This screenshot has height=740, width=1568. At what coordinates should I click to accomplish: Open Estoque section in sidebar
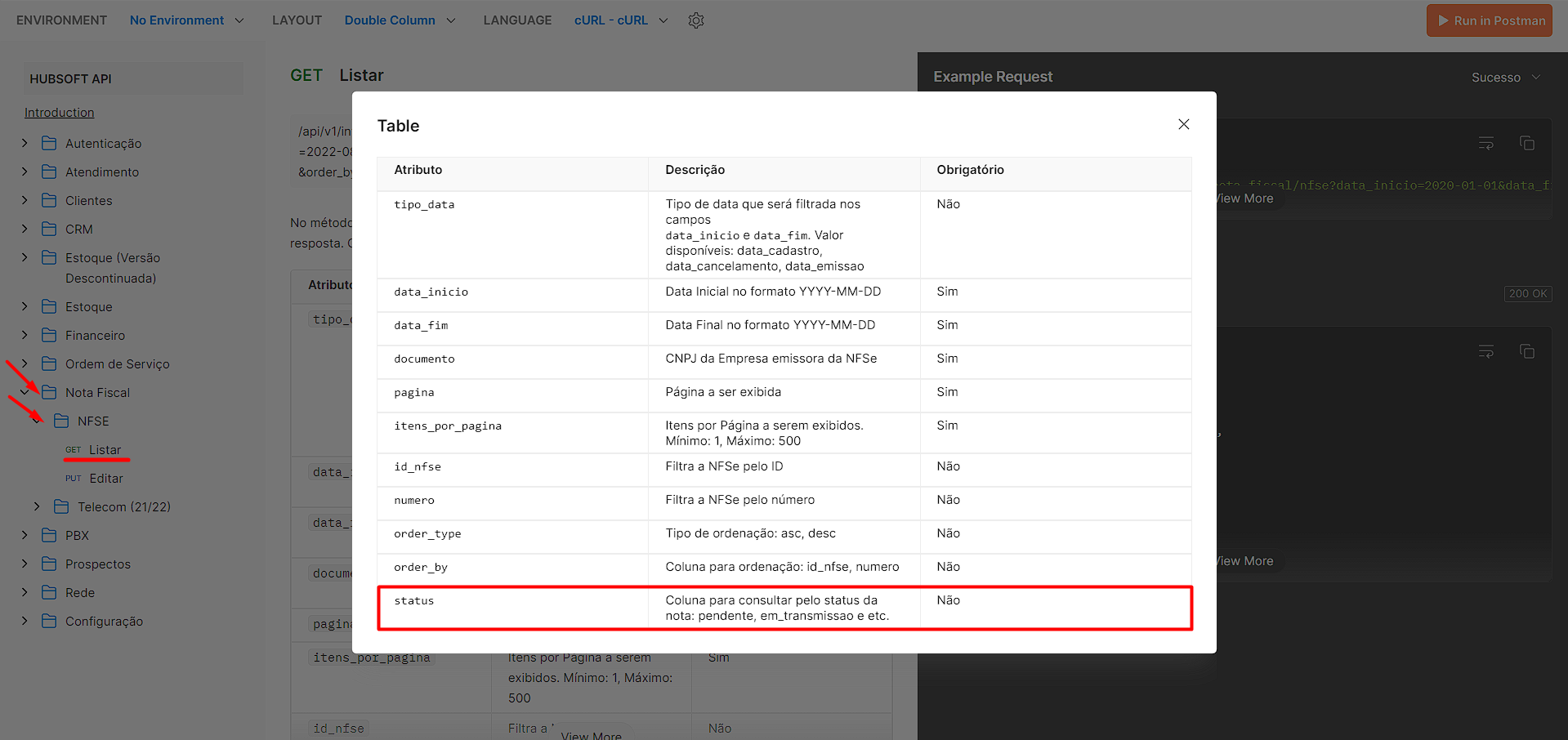89,307
